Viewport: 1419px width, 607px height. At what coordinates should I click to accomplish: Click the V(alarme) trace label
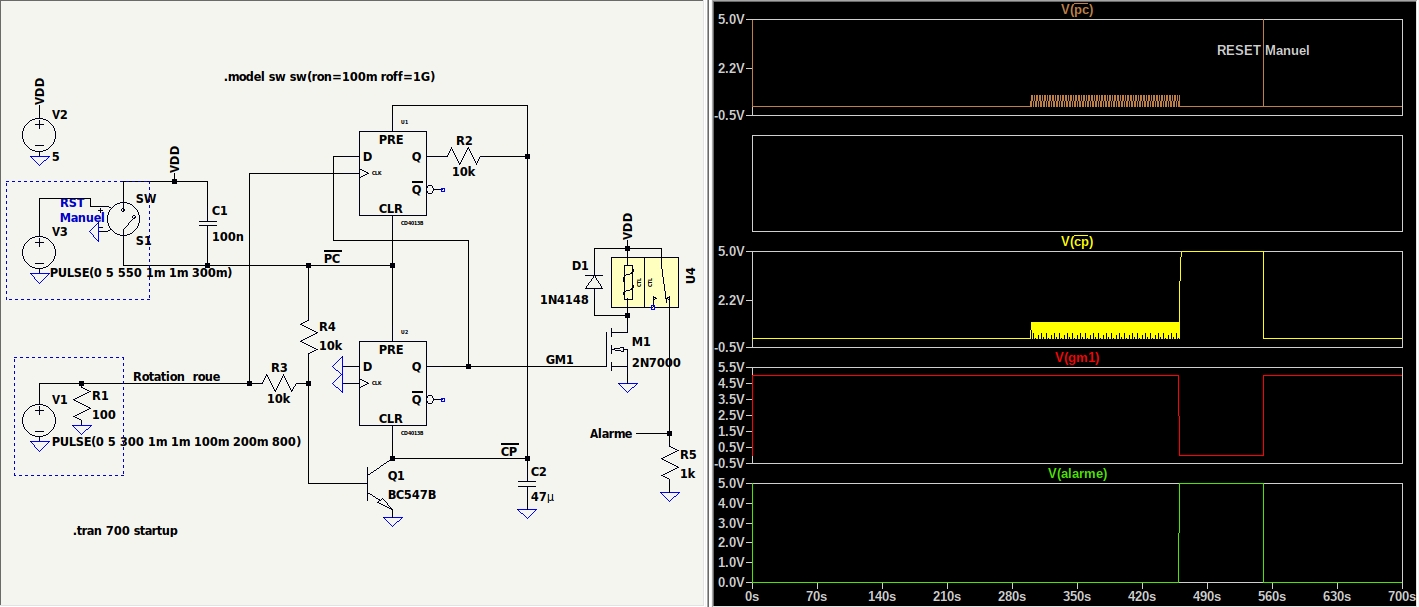point(1076,473)
